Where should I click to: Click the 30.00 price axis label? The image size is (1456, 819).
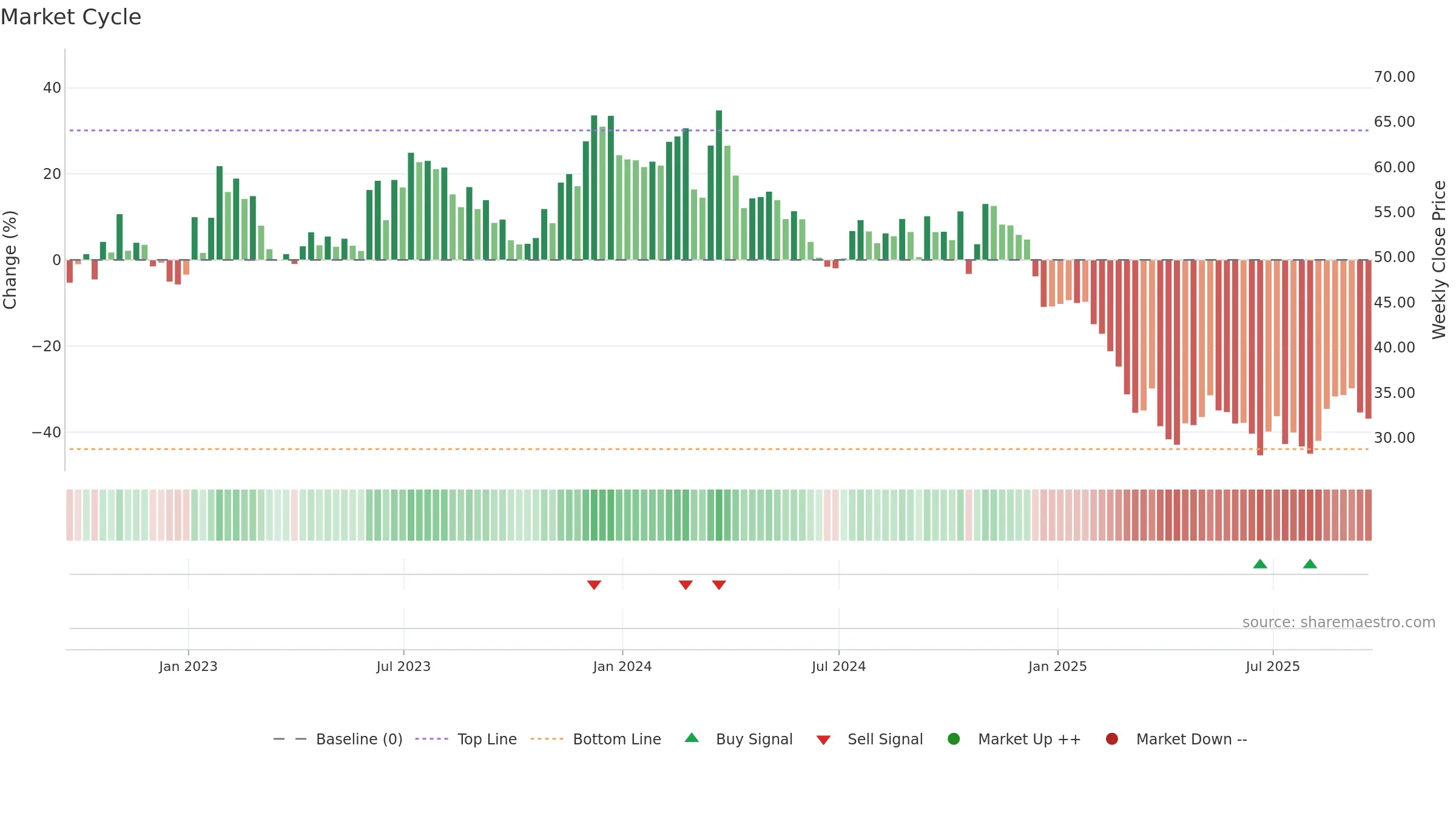point(1395,438)
